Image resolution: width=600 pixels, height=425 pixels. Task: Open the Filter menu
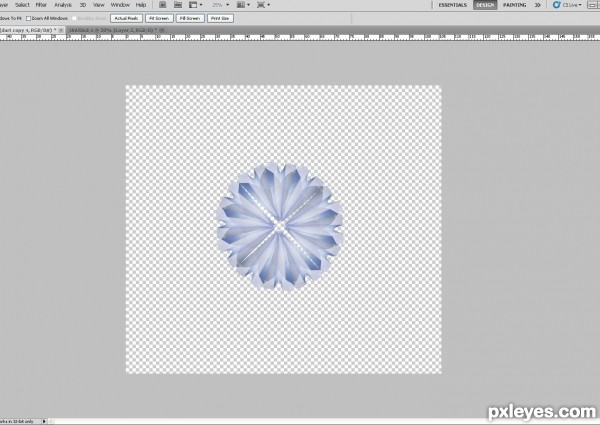pos(41,5)
